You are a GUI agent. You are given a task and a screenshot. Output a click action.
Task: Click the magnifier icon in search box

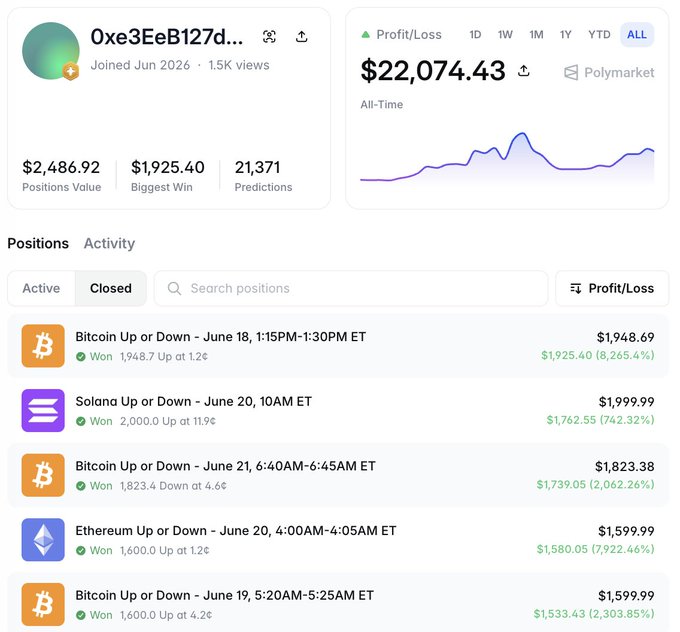(x=174, y=288)
